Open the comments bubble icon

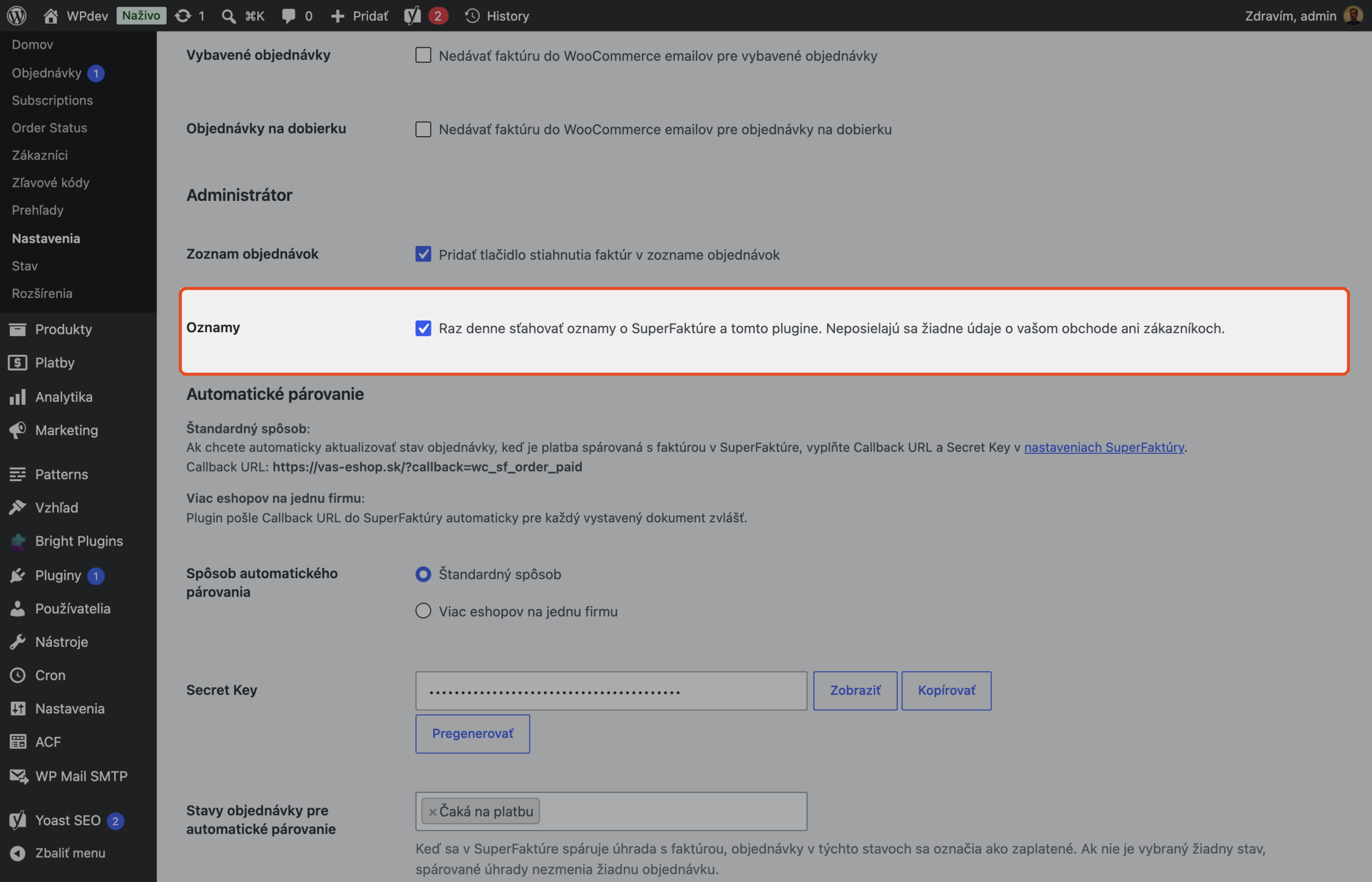pyautogui.click(x=289, y=16)
